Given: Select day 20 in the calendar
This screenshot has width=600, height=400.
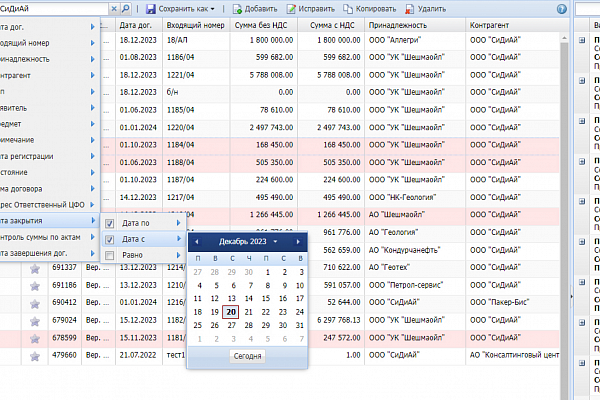Looking at the screenshot, I should [231, 312].
